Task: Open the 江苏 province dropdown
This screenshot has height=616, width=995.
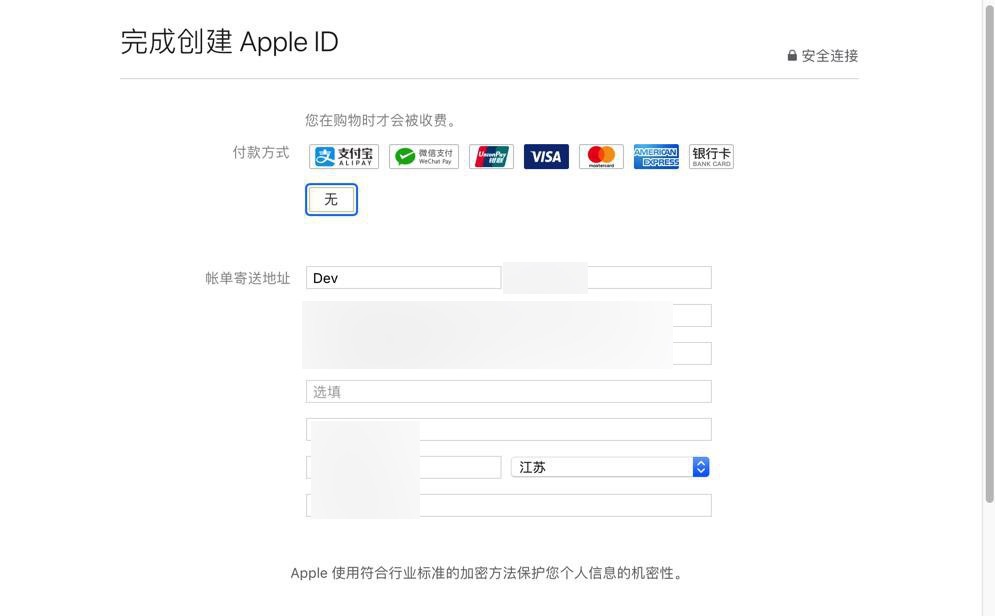Action: (x=600, y=467)
